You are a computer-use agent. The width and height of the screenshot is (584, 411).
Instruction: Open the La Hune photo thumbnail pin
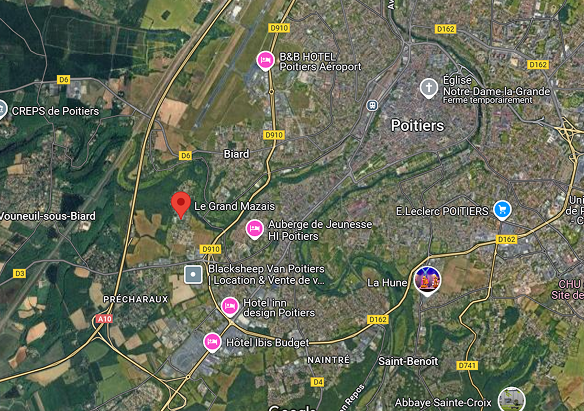tap(427, 281)
